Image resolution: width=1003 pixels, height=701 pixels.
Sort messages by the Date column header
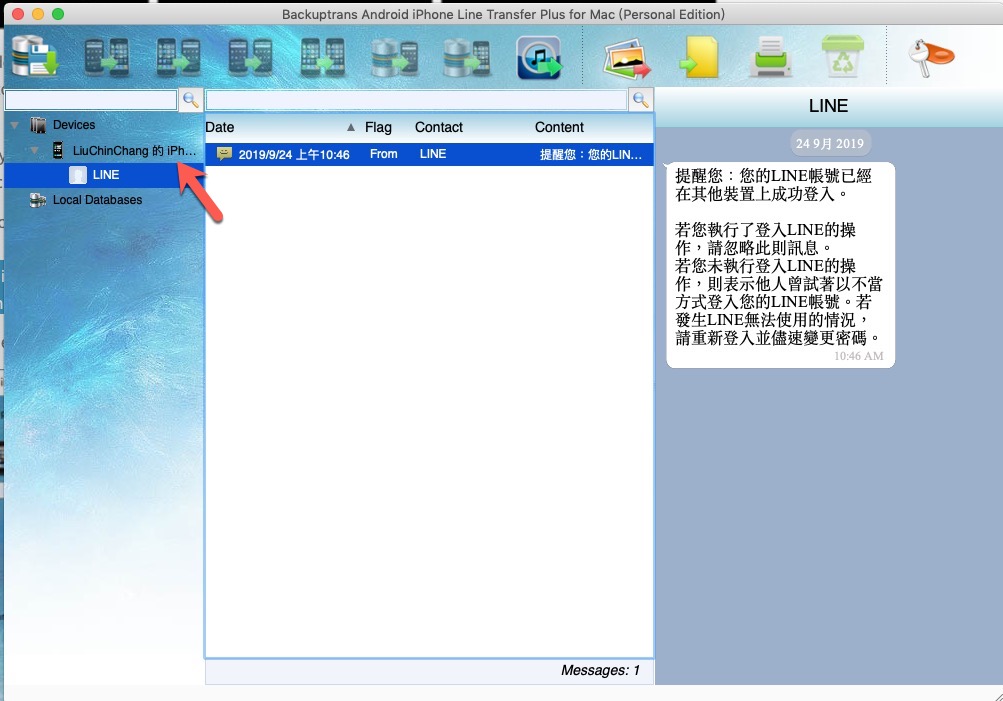tap(219, 127)
